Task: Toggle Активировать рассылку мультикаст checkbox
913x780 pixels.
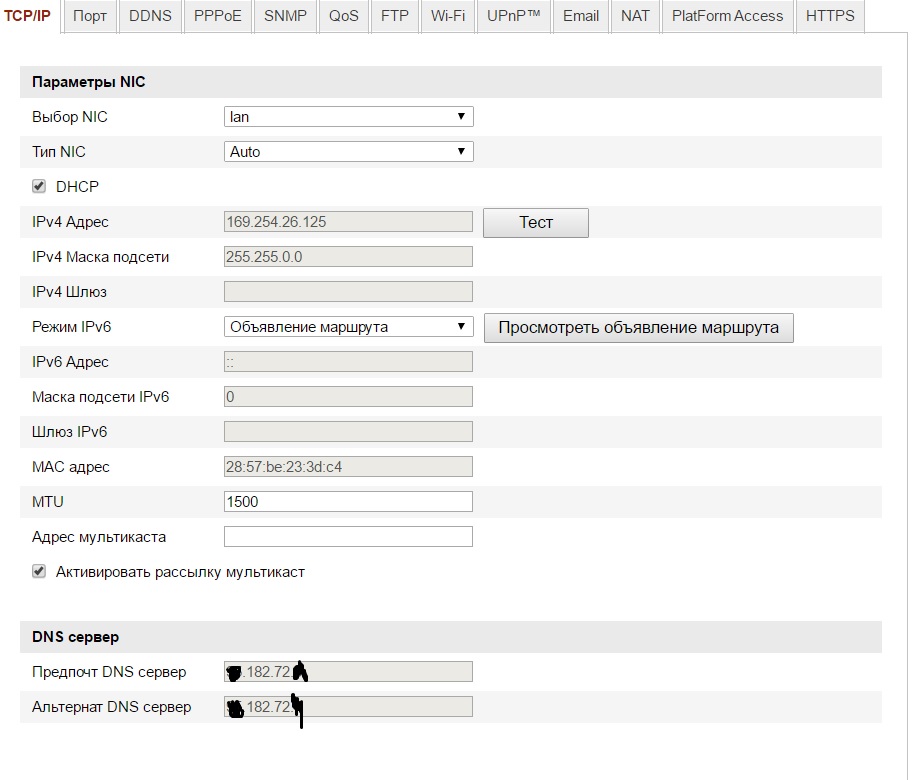Action: 40,572
